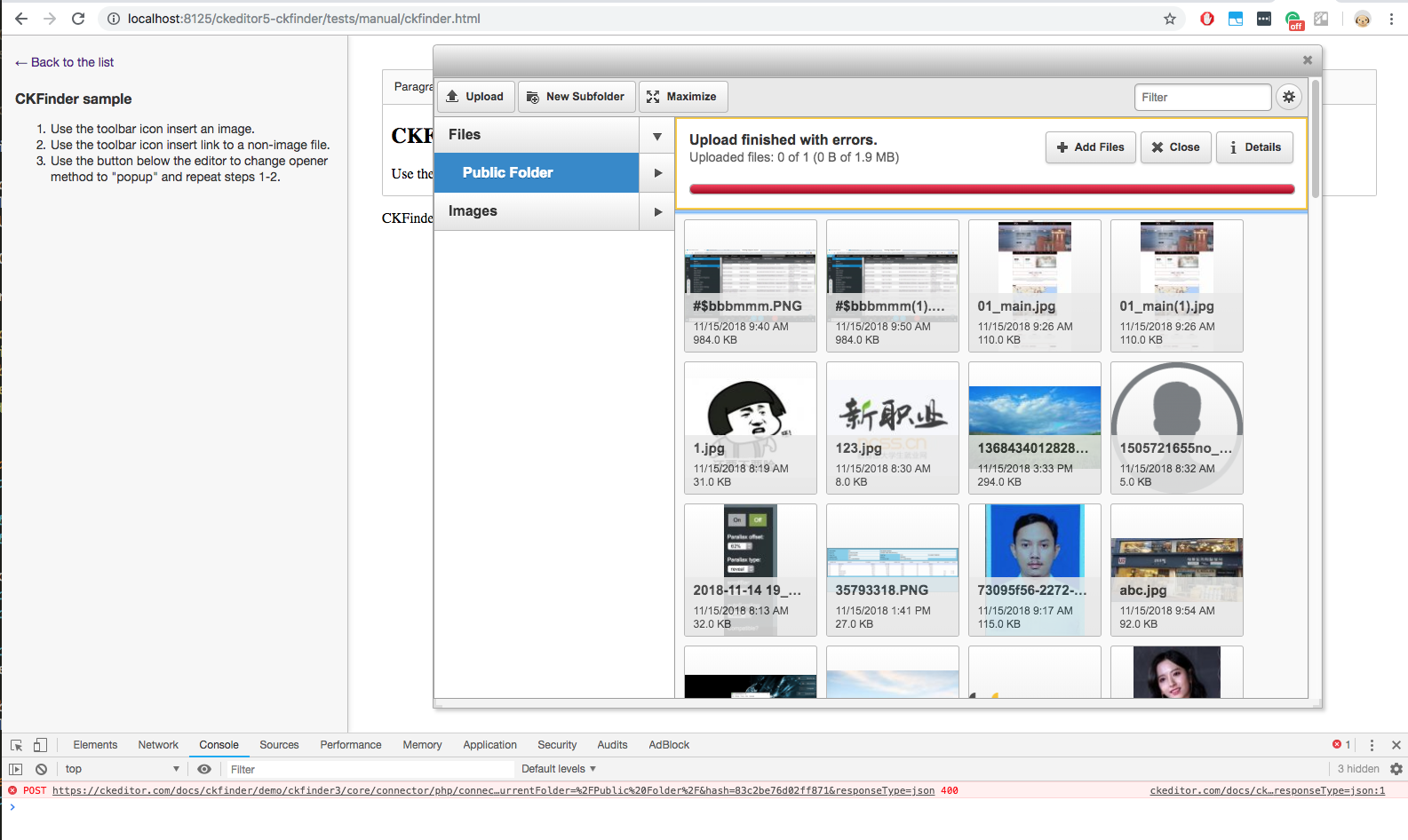Open the DevTools element inspector picker

click(x=16, y=745)
